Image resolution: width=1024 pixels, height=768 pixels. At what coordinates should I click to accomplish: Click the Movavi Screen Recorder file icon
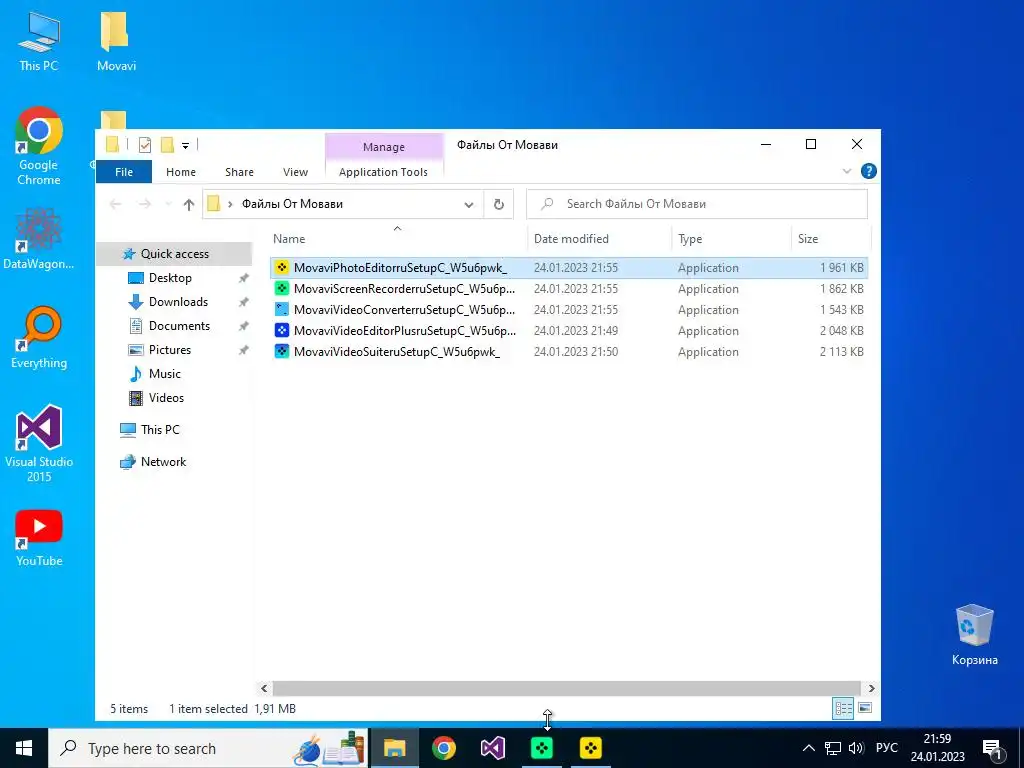click(x=281, y=288)
